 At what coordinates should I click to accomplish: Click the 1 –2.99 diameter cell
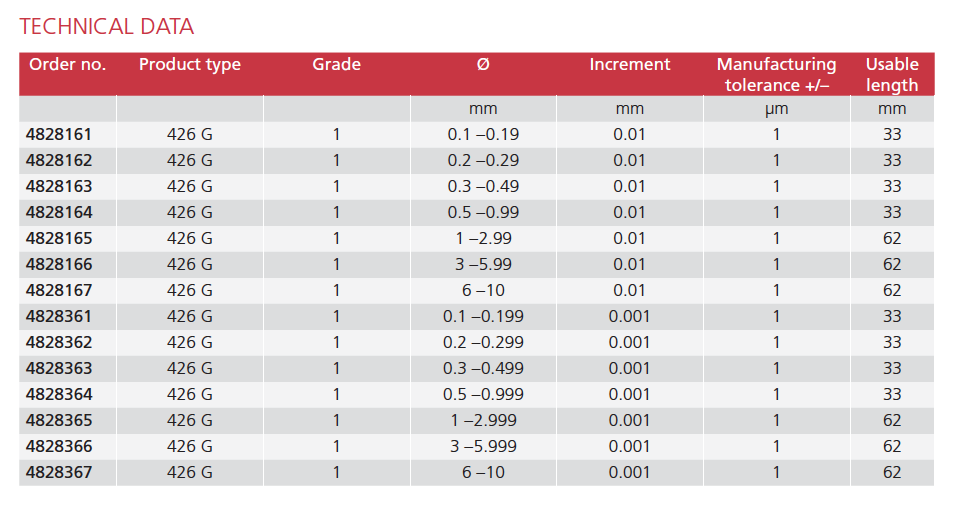tap(483, 238)
